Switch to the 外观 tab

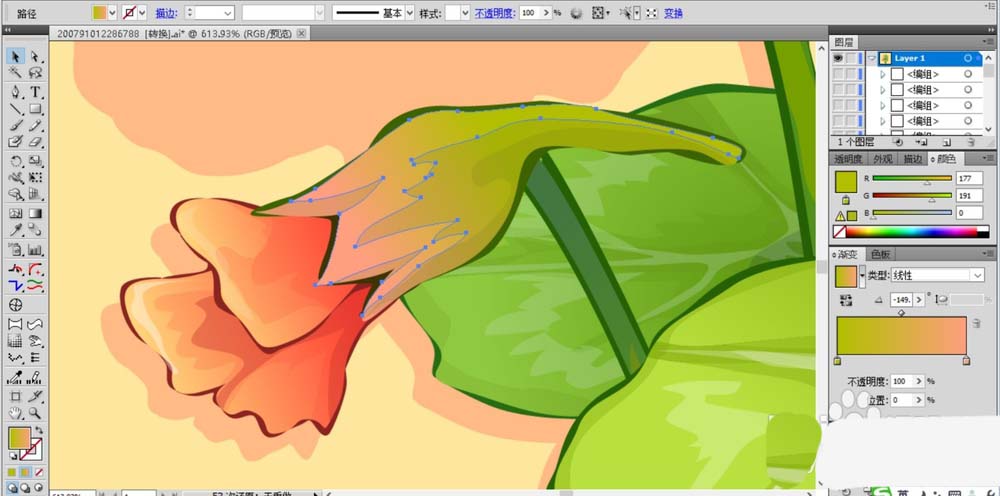pos(883,159)
